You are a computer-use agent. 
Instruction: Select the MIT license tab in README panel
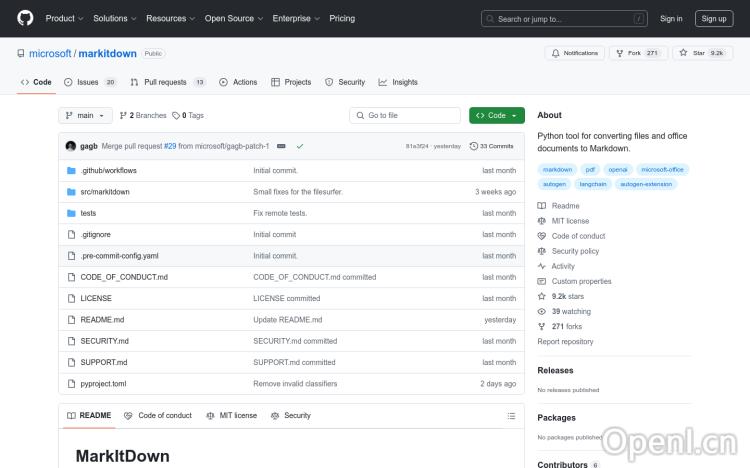tap(231, 415)
